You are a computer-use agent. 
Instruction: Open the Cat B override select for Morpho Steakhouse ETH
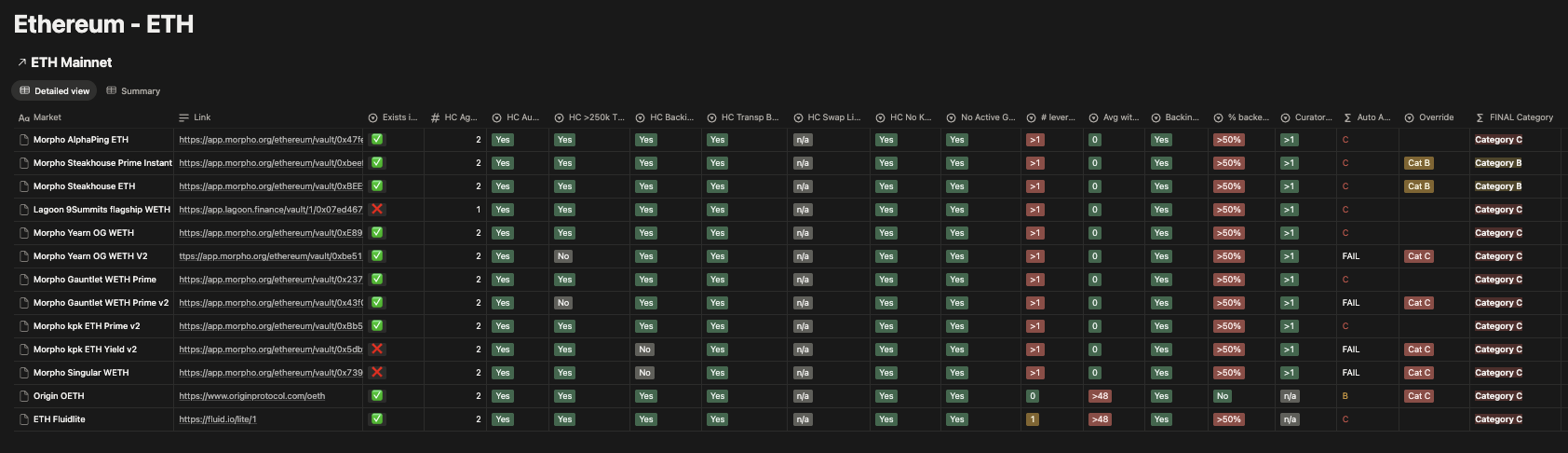click(1419, 186)
